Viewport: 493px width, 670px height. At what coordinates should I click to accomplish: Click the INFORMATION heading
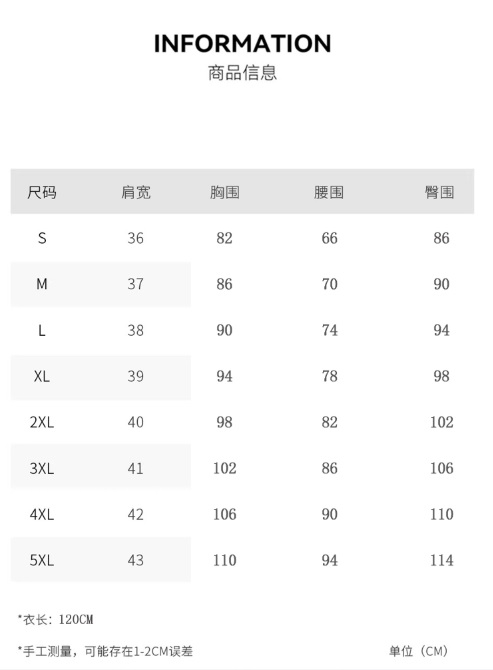pyautogui.click(x=242, y=44)
